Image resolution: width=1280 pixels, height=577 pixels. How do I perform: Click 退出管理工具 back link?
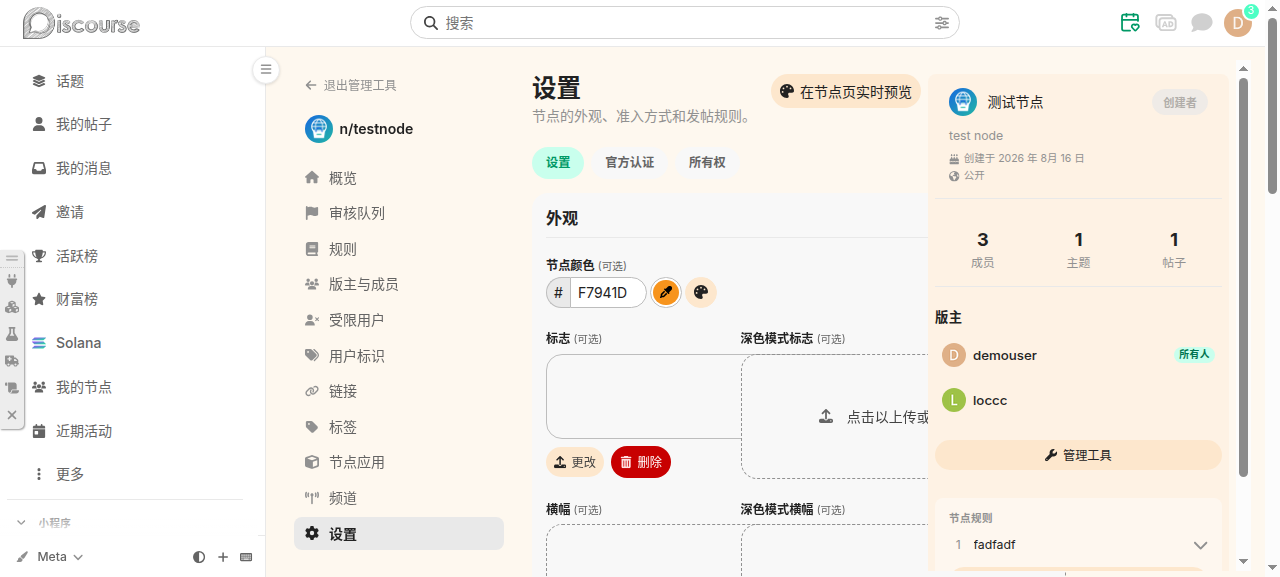coord(351,86)
